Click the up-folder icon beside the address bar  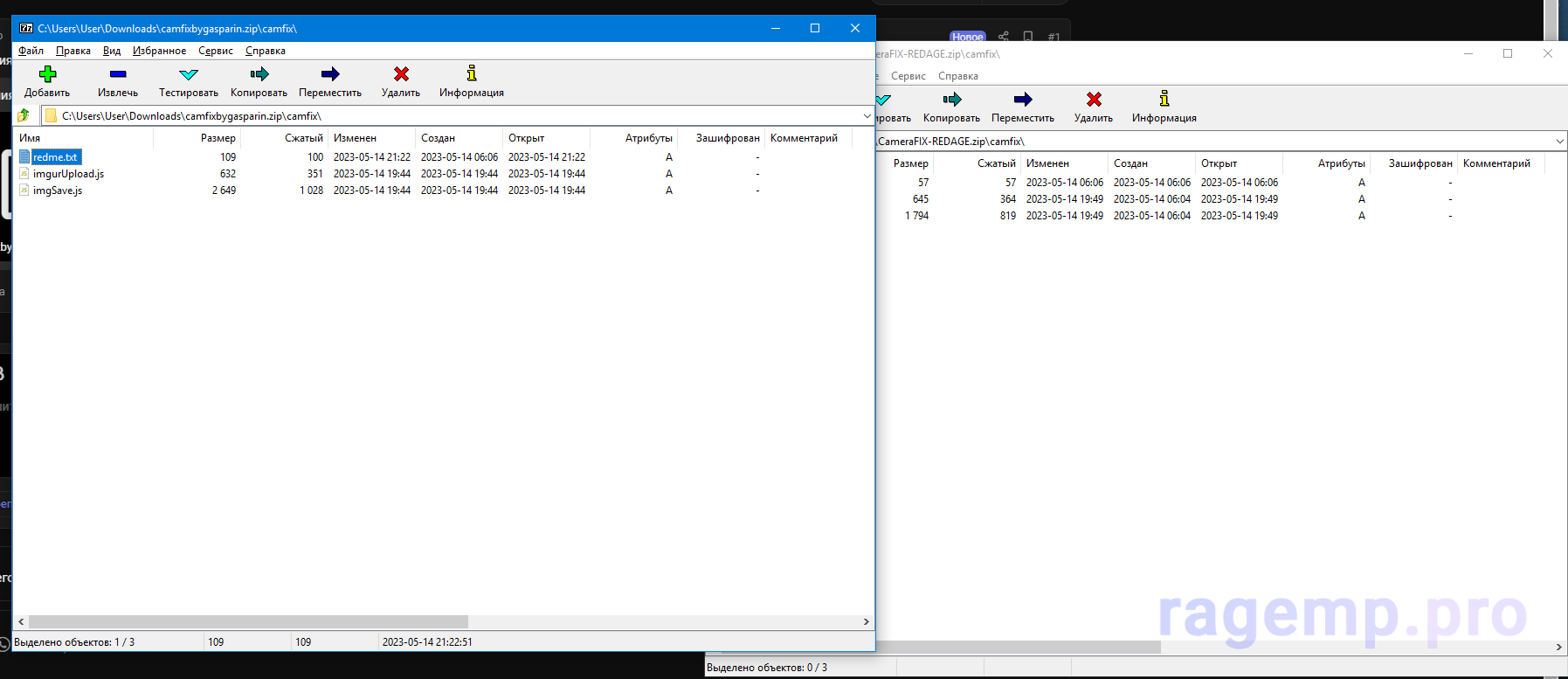(x=24, y=115)
